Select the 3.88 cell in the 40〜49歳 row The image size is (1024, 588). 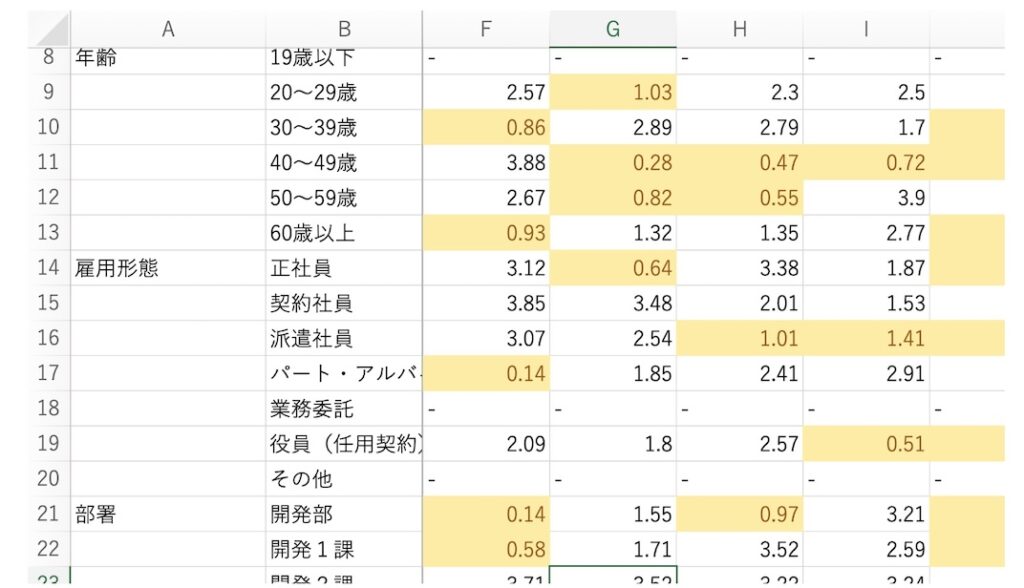point(486,163)
